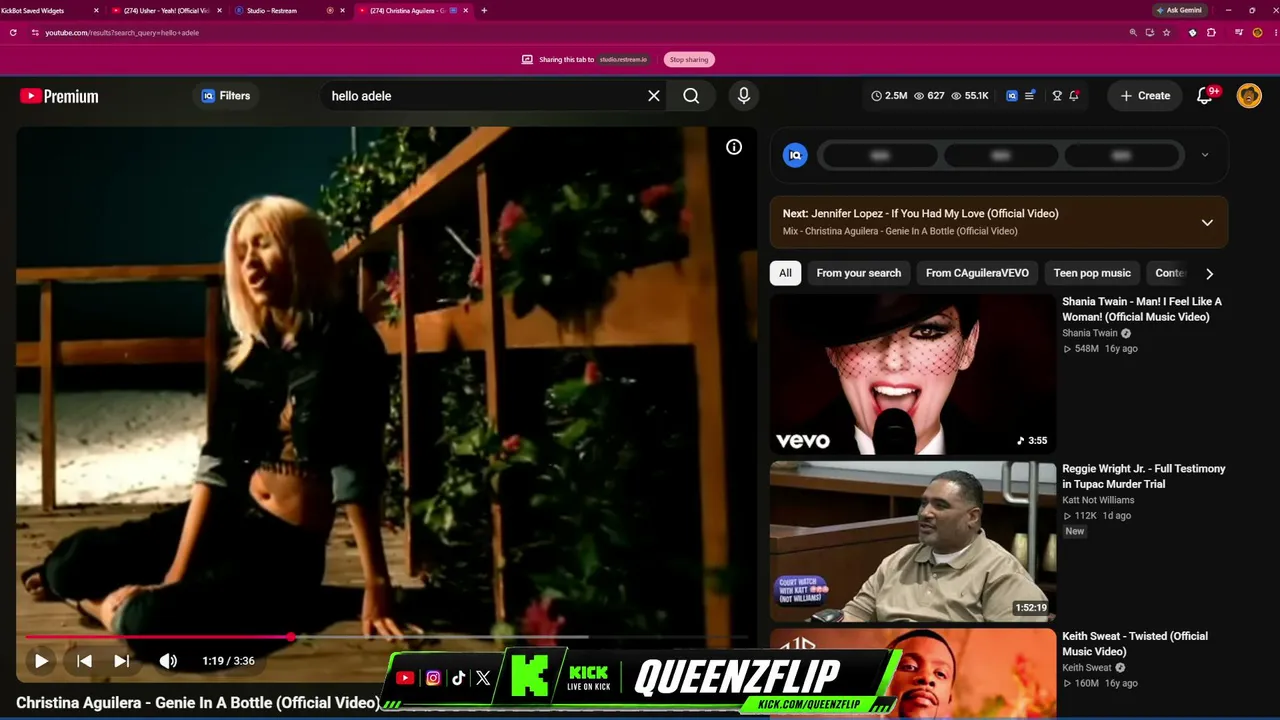The height and width of the screenshot is (720, 1280).
Task: Open the Chrome profile avatar
Action: click(x=1257, y=32)
